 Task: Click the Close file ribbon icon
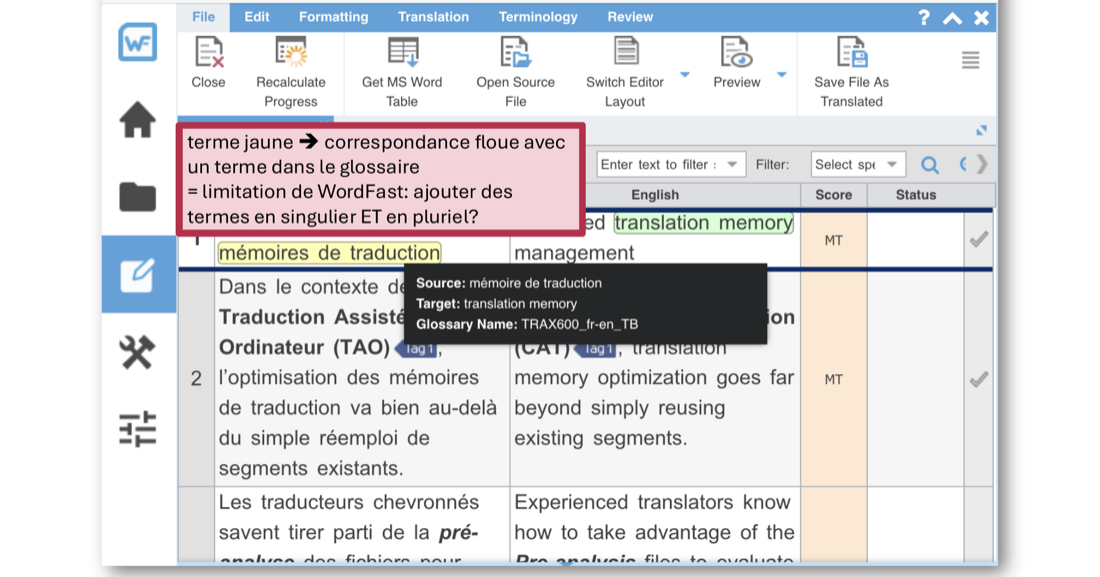tap(208, 53)
